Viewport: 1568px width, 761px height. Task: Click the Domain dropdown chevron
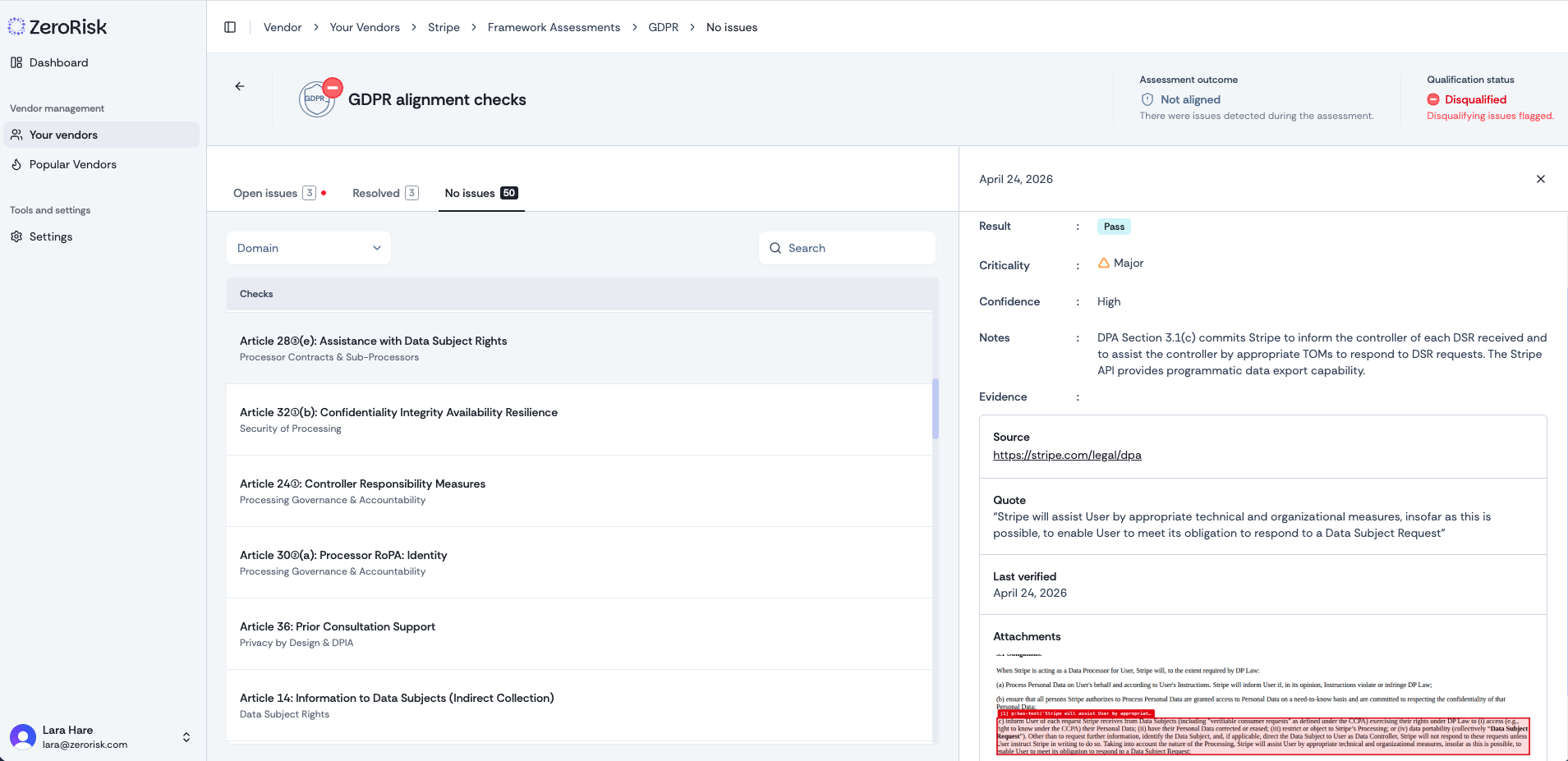coord(377,248)
